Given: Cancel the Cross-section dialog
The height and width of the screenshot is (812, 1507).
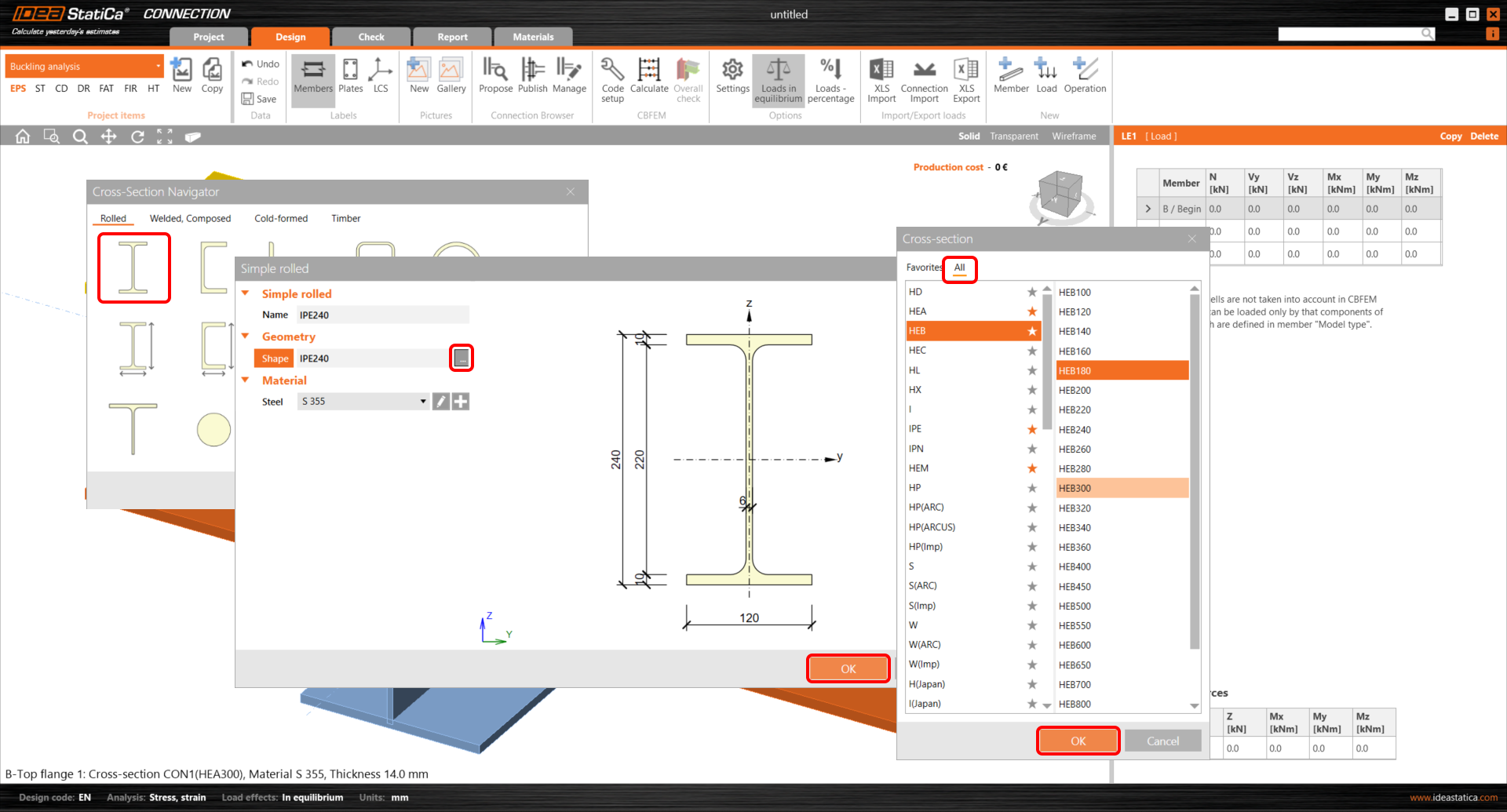Looking at the screenshot, I should tap(1163, 741).
